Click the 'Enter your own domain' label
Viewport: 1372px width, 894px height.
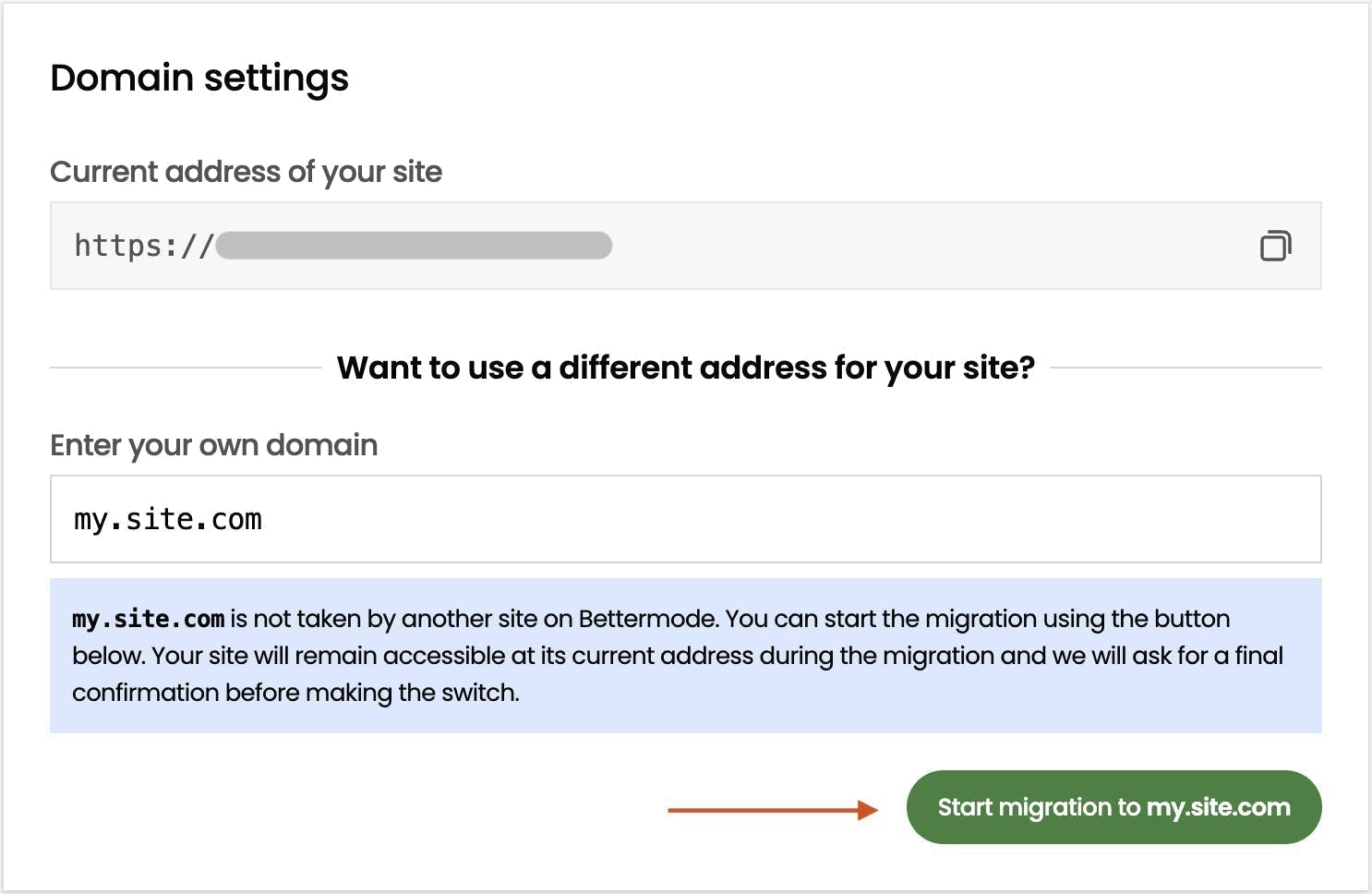[x=213, y=445]
